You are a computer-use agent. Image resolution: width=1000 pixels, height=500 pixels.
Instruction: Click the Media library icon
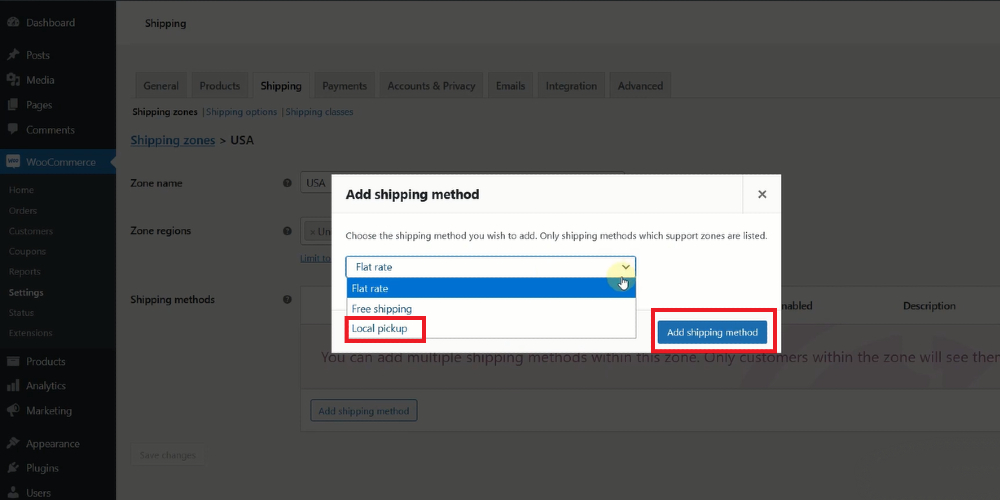[x=13, y=80]
